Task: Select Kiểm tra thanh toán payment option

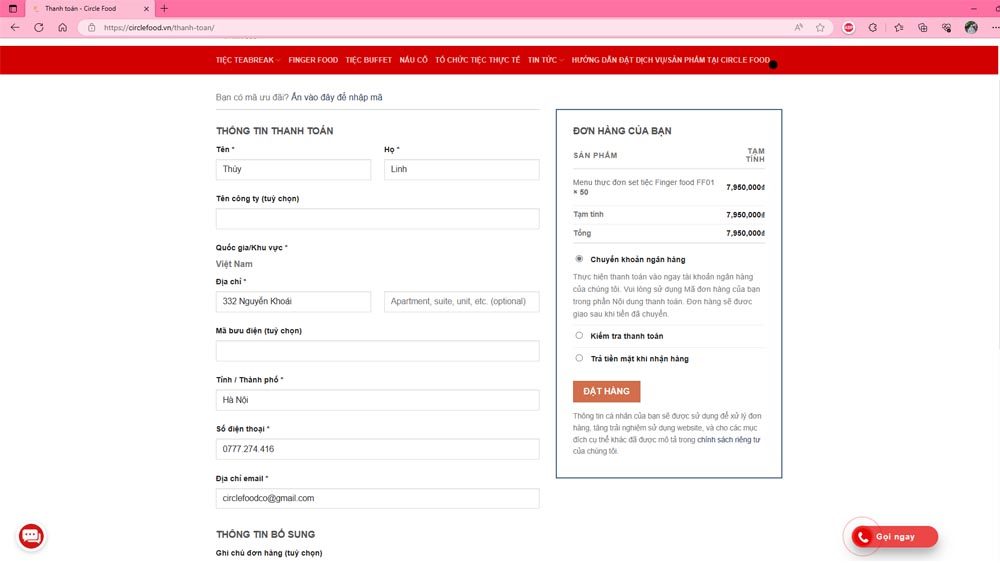Action: [x=579, y=335]
